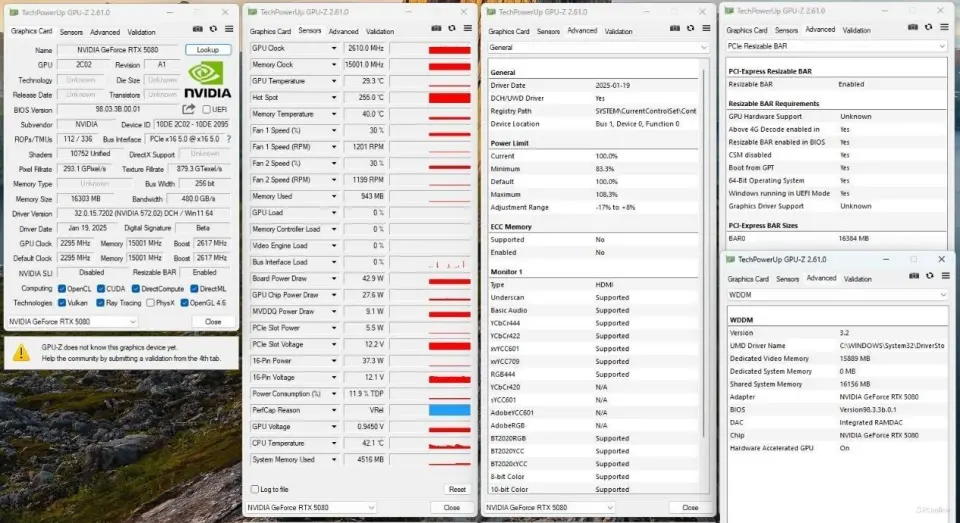Click refresh icon in PCIe Resizable BAR window

click(926, 28)
